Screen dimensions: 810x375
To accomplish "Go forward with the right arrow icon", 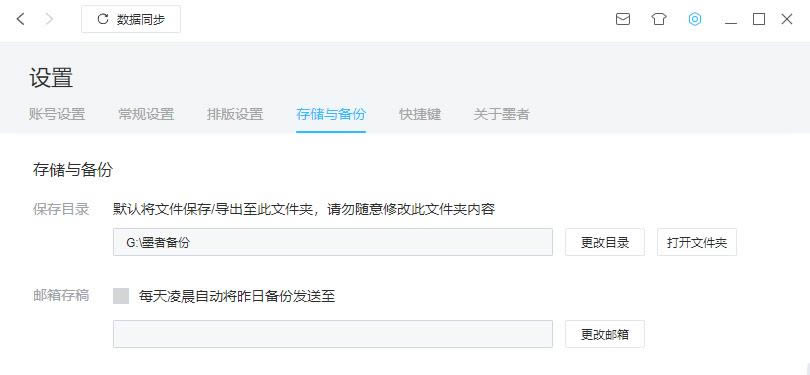I will click(x=50, y=20).
